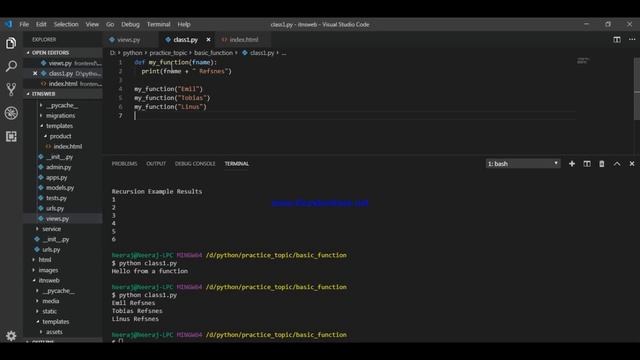
Task: Open apps.py in the file tree
Action: click(56, 178)
